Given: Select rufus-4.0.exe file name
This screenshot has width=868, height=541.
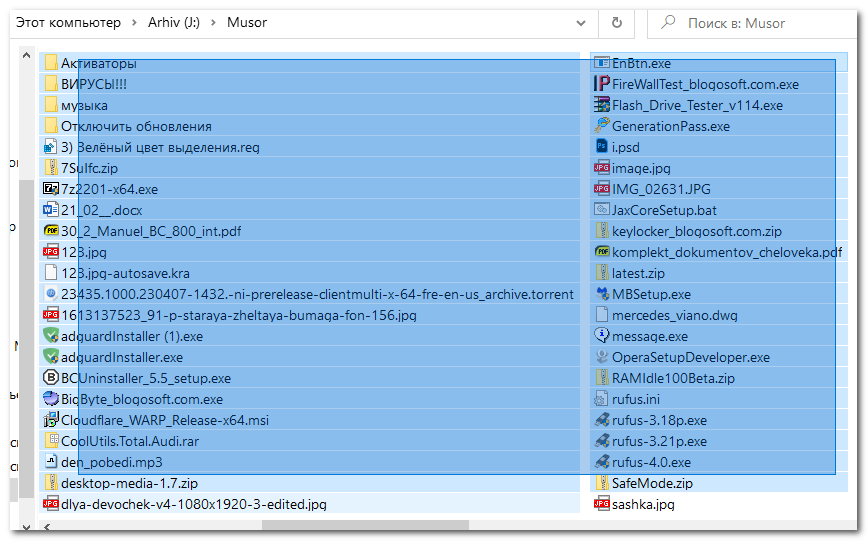Looking at the screenshot, I should 651,462.
